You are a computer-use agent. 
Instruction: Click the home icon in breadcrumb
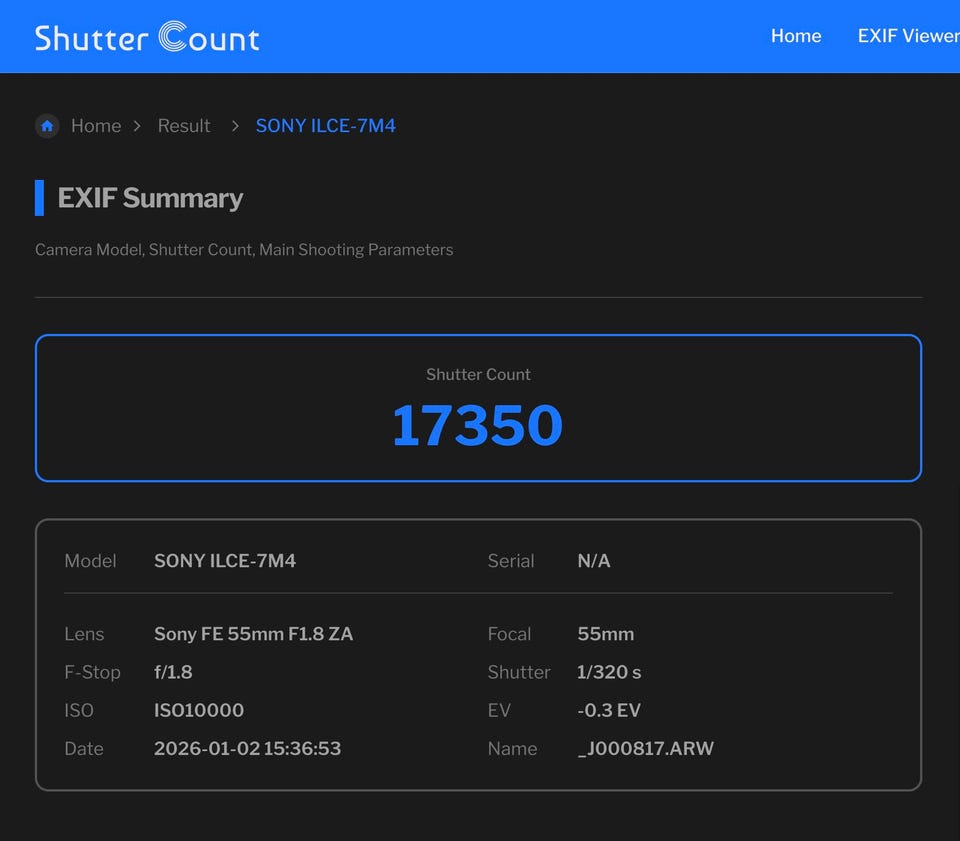(47, 126)
